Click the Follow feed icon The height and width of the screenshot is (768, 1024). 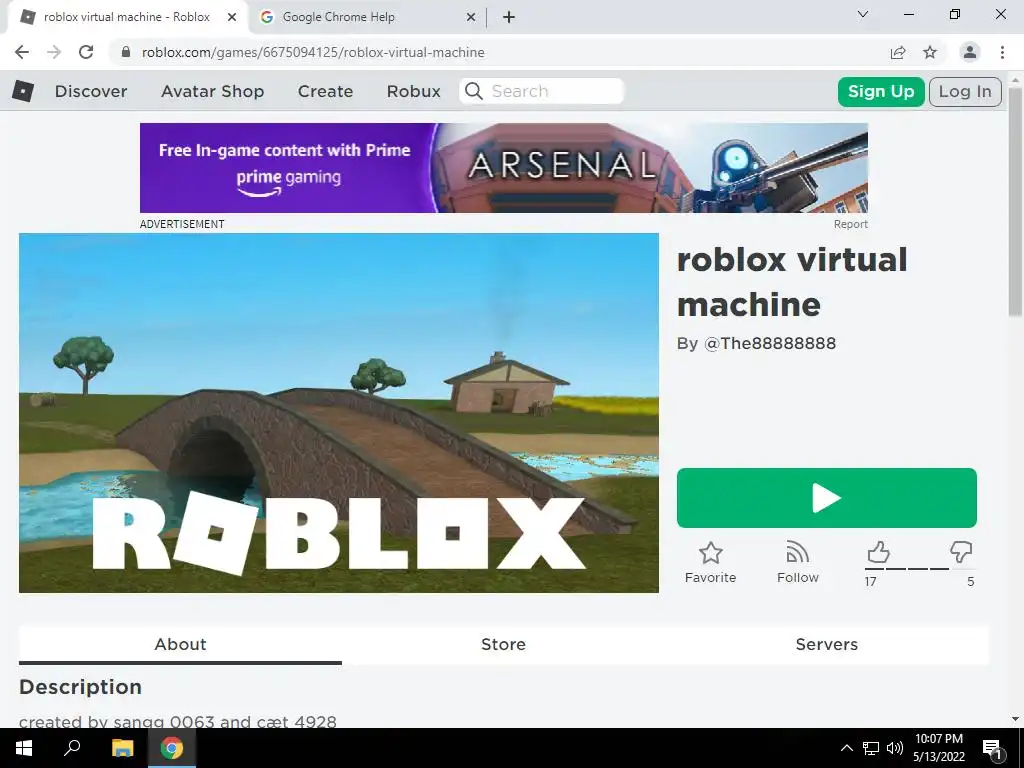pyautogui.click(x=797, y=553)
